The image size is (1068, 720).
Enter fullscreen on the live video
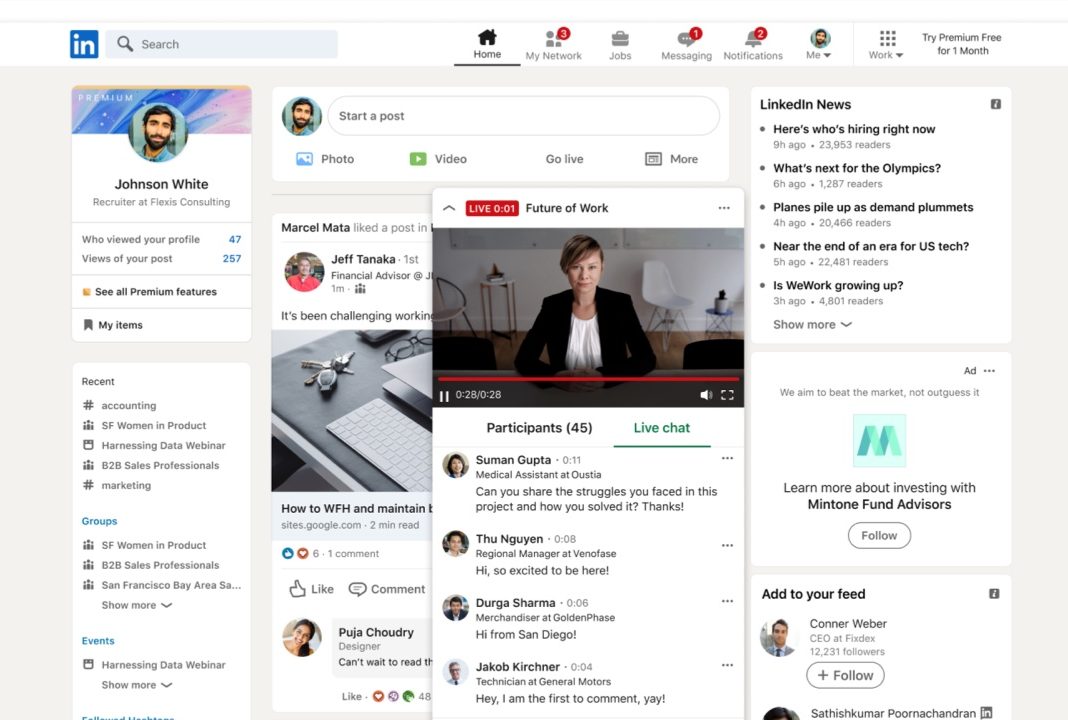(x=727, y=395)
